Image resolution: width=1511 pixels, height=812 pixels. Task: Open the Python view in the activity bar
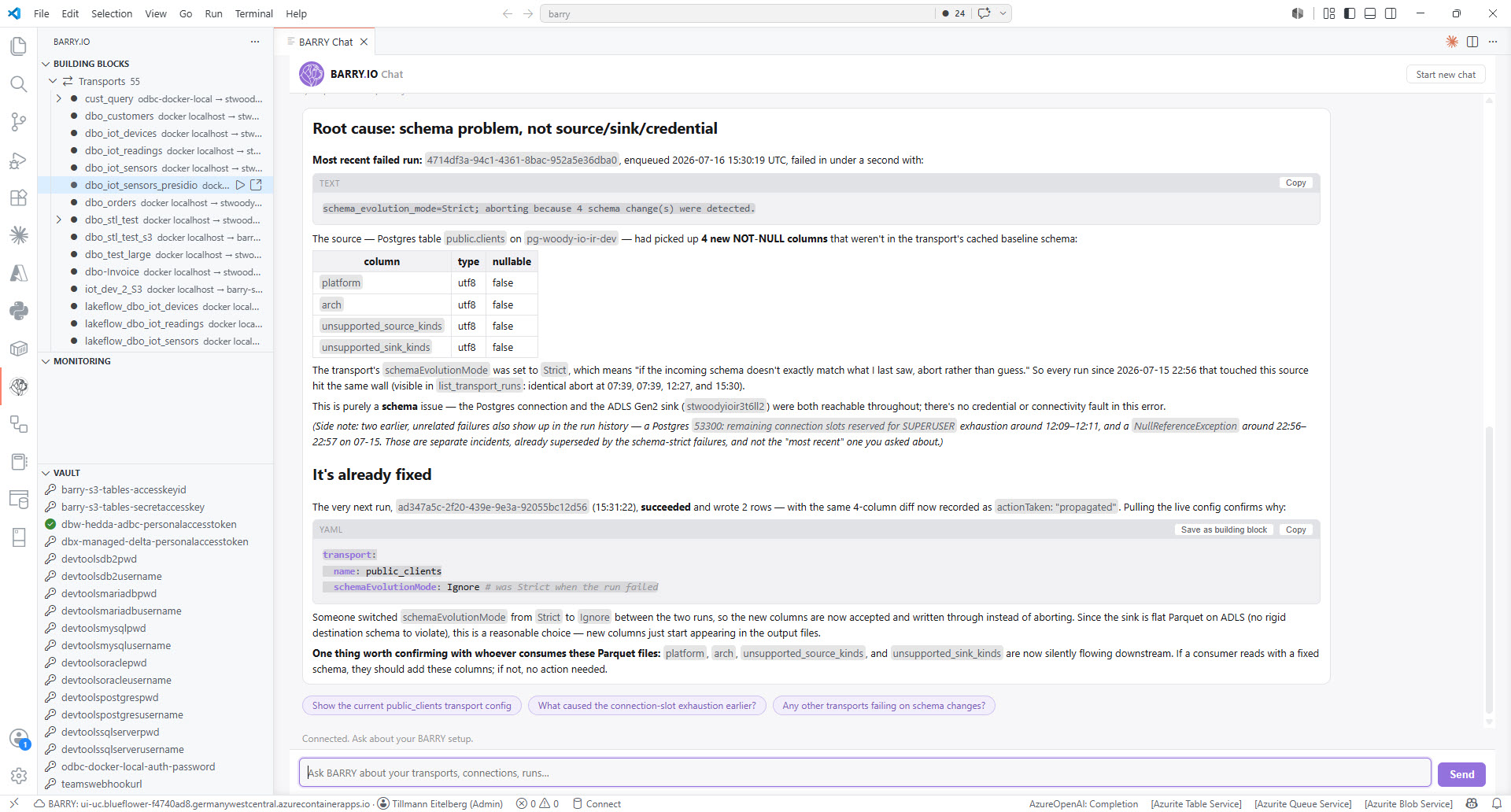[19, 311]
